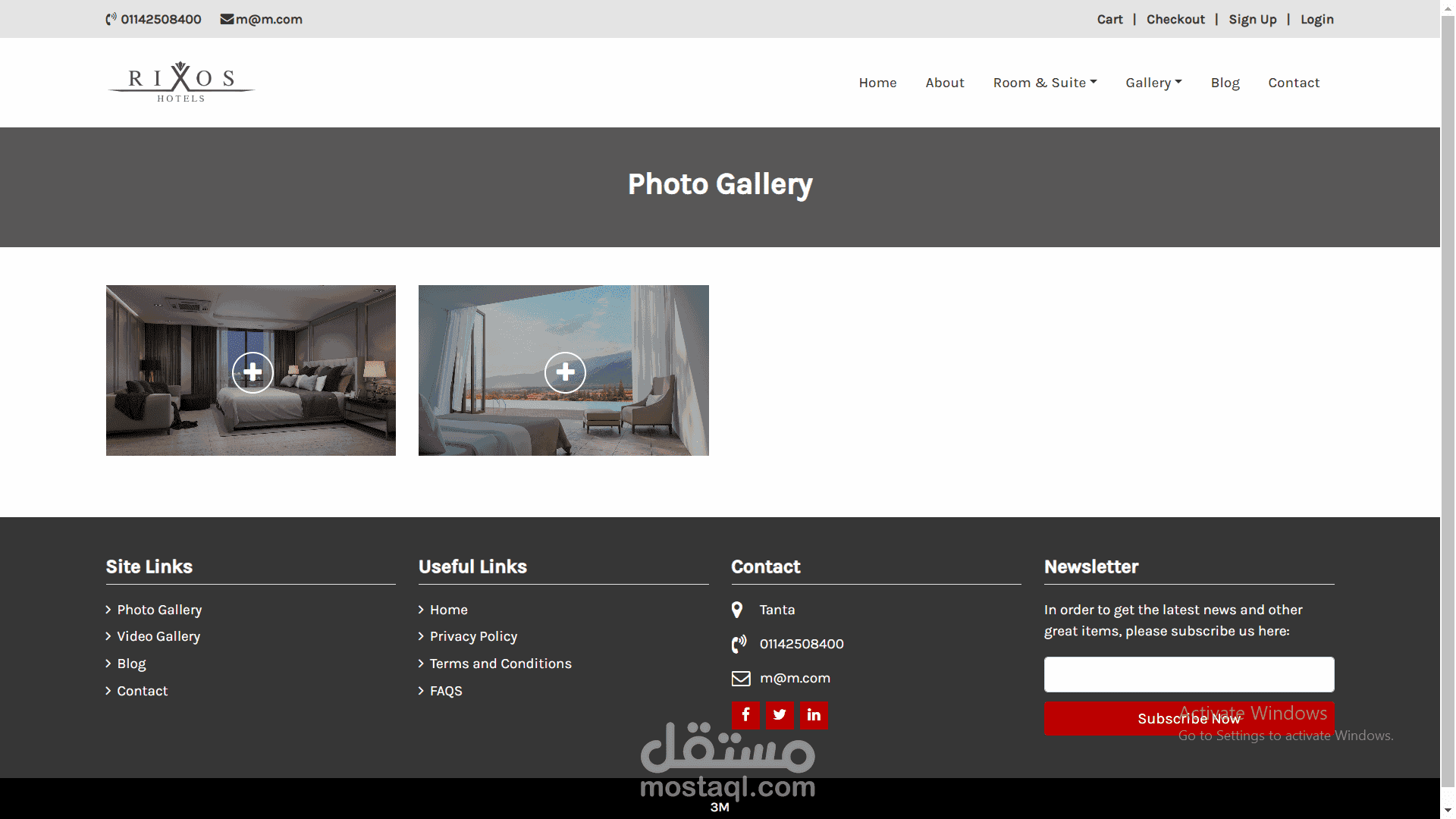The image size is (1456, 819).
Task: Click the Rixos Hotels logo
Action: [x=181, y=82]
